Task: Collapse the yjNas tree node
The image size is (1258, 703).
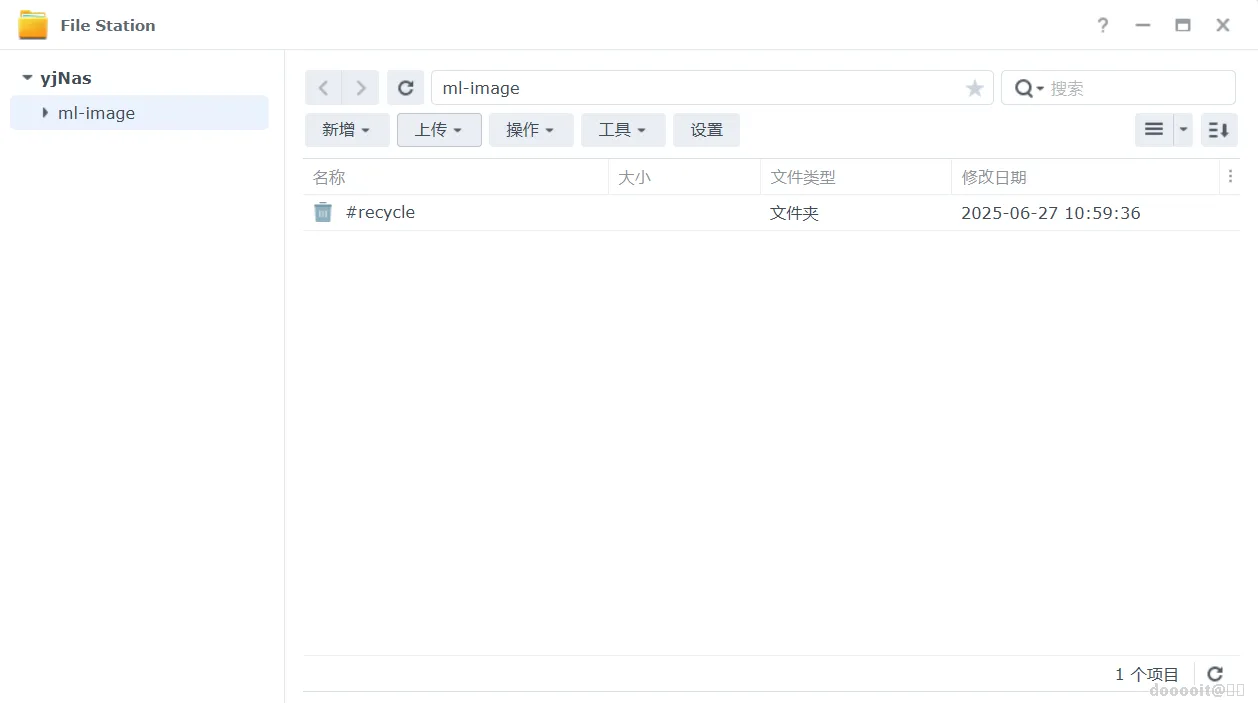Action: (26, 77)
